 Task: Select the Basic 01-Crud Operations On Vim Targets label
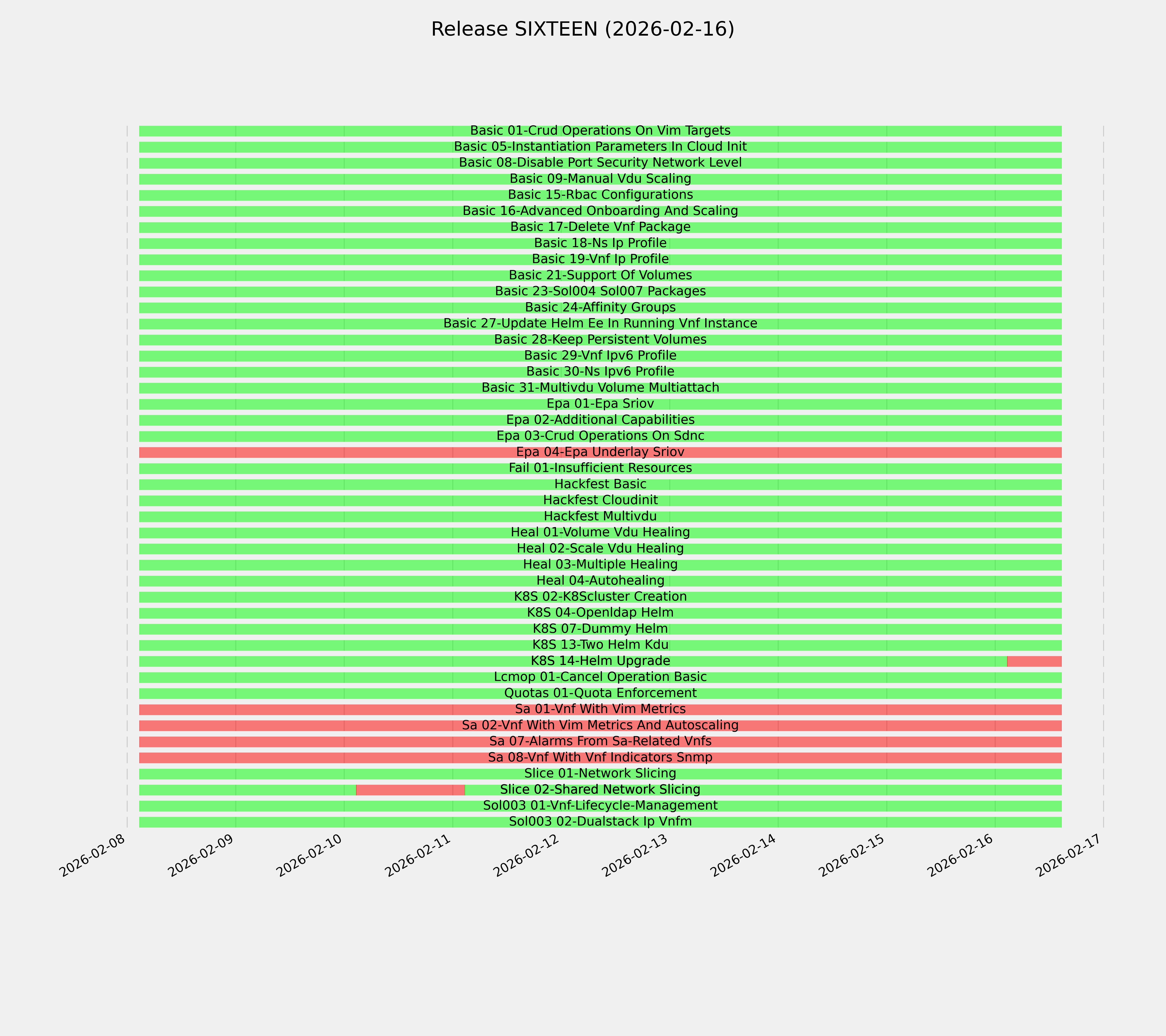point(600,131)
